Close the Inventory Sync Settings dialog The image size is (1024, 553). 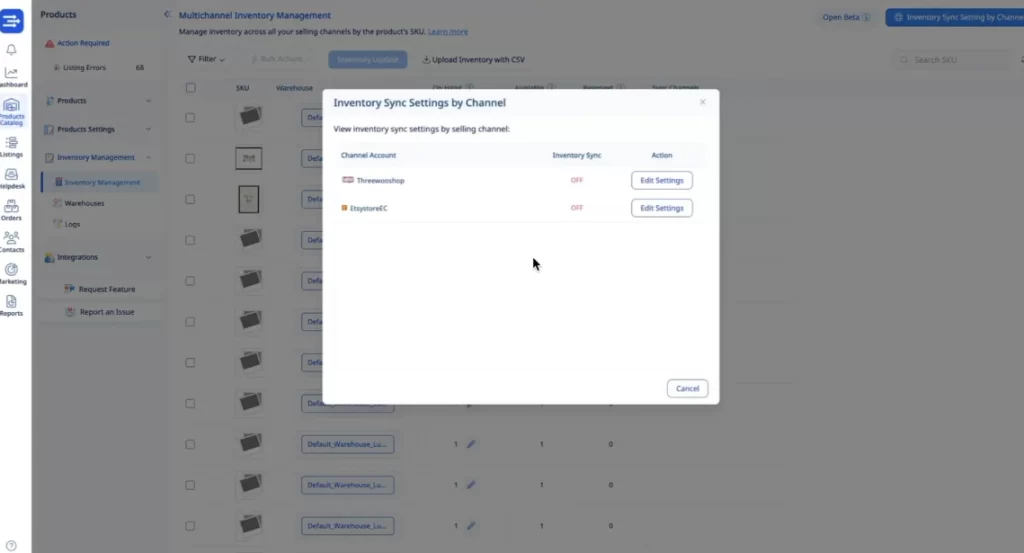[x=703, y=102]
